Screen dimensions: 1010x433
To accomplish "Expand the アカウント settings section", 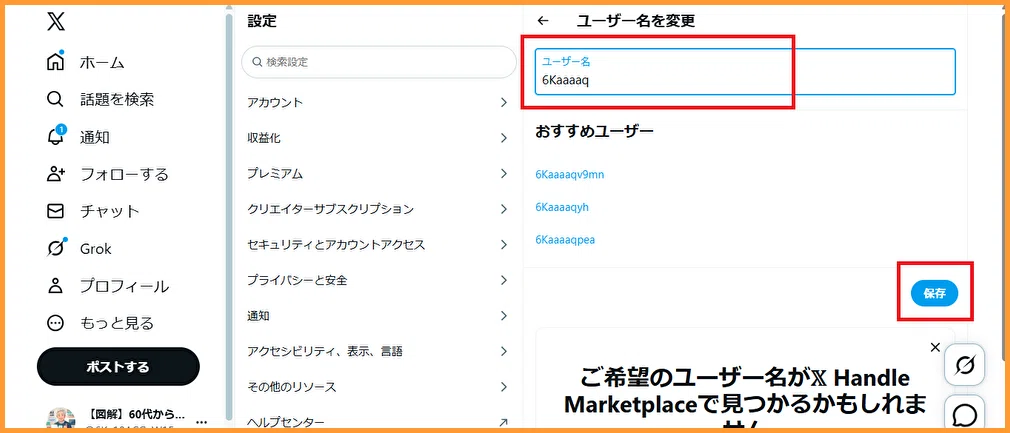I will pyautogui.click(x=379, y=102).
